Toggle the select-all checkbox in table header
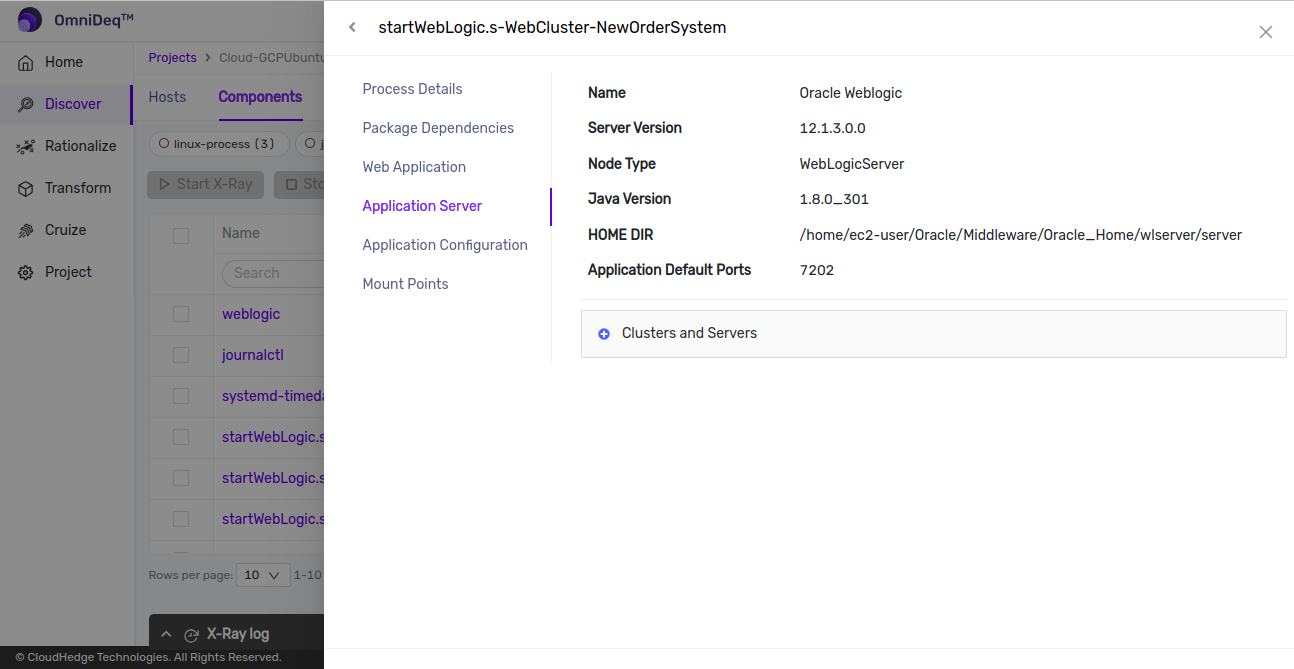Image resolution: width=1294 pixels, height=669 pixels. pos(181,236)
